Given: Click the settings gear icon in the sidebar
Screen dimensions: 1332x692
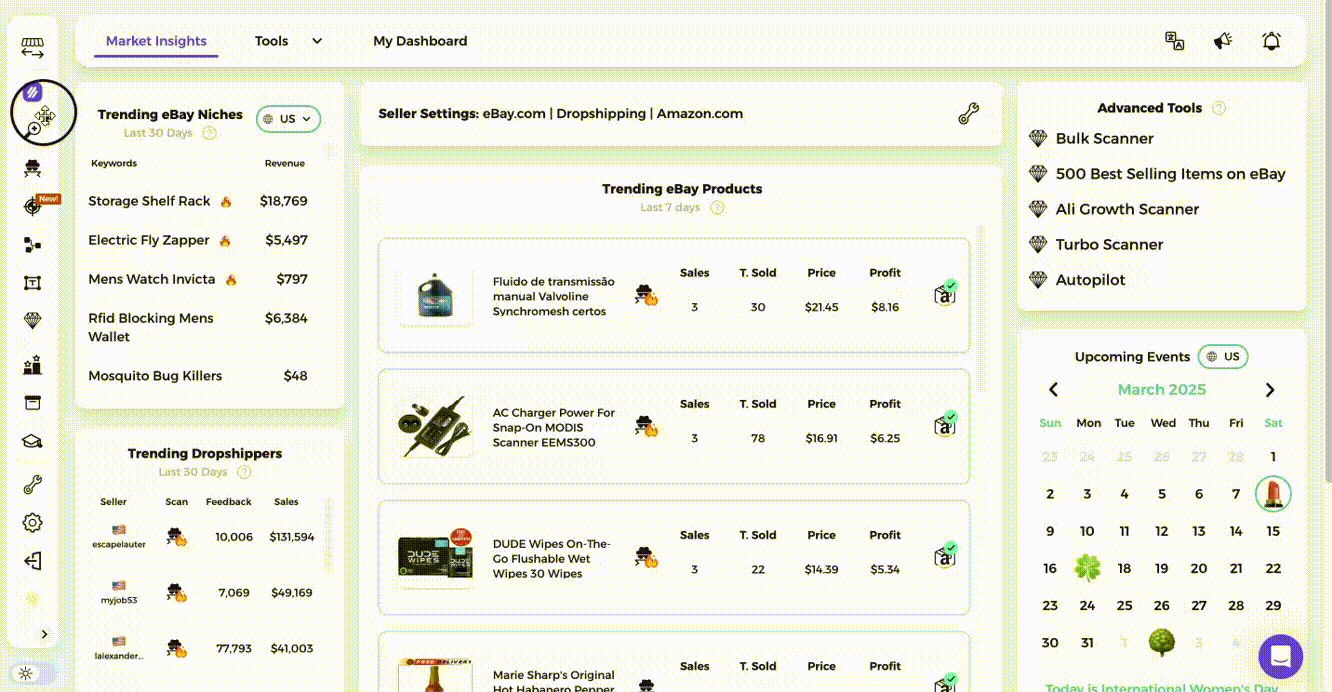Looking at the screenshot, I should (32, 522).
